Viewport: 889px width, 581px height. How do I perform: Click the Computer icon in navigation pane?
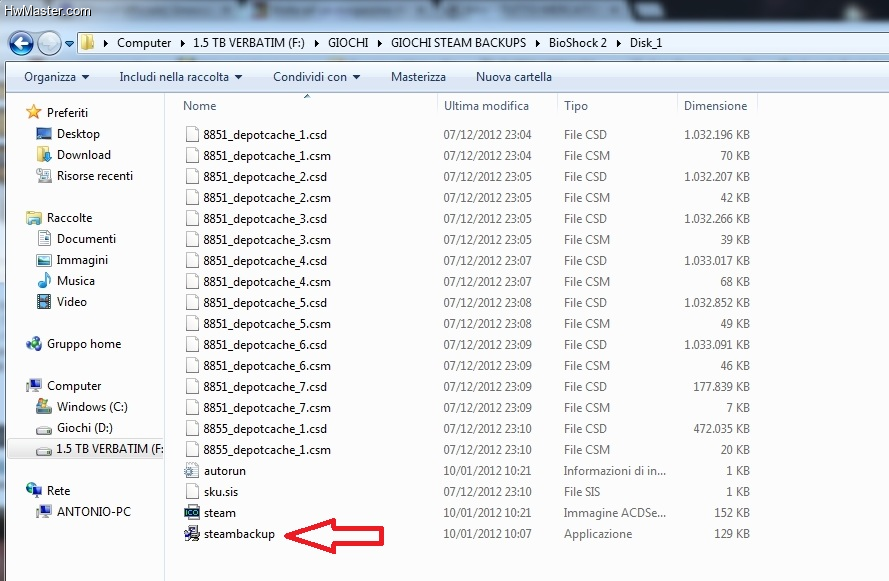click(34, 385)
